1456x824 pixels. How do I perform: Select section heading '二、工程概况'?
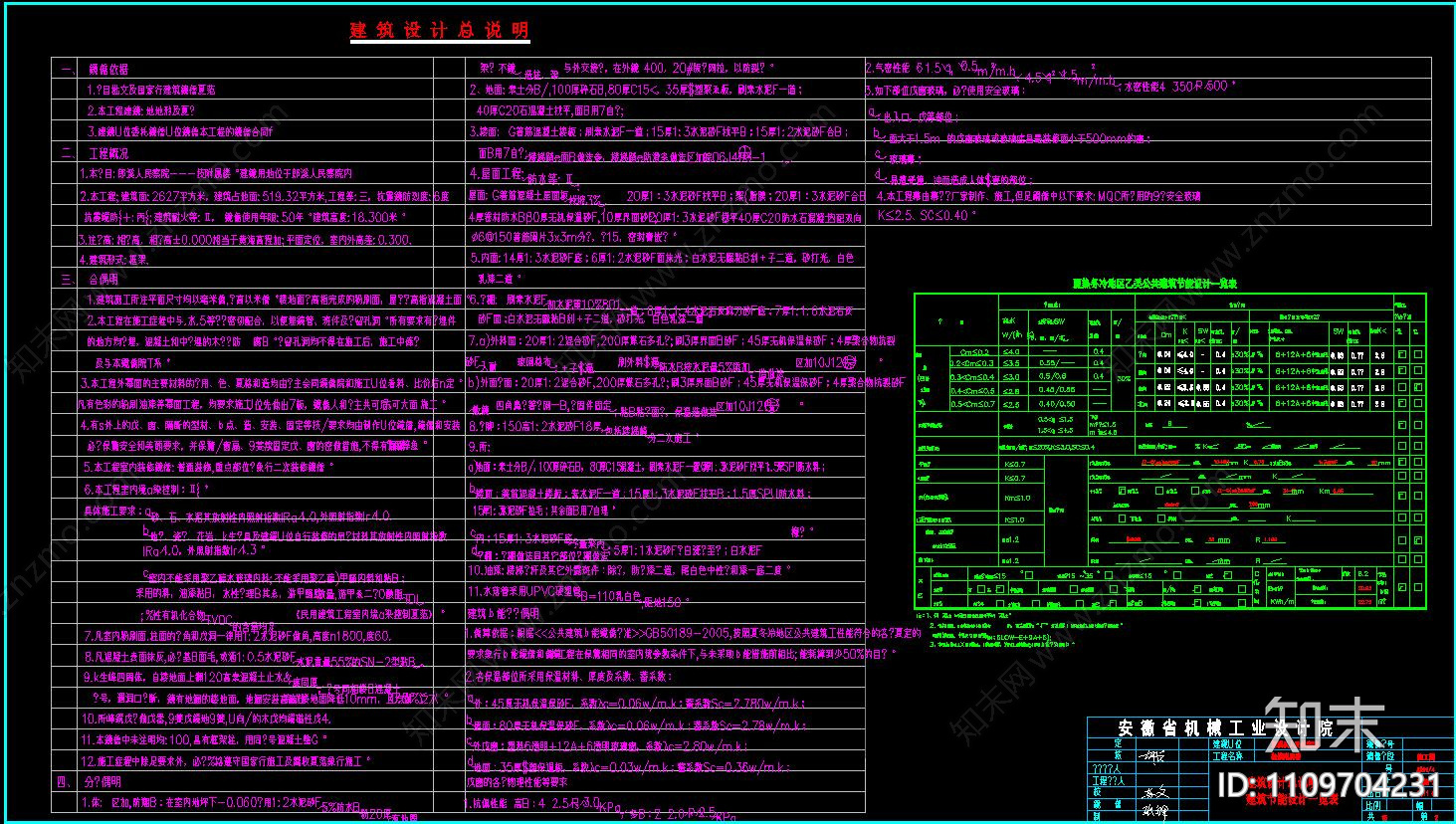[96, 154]
